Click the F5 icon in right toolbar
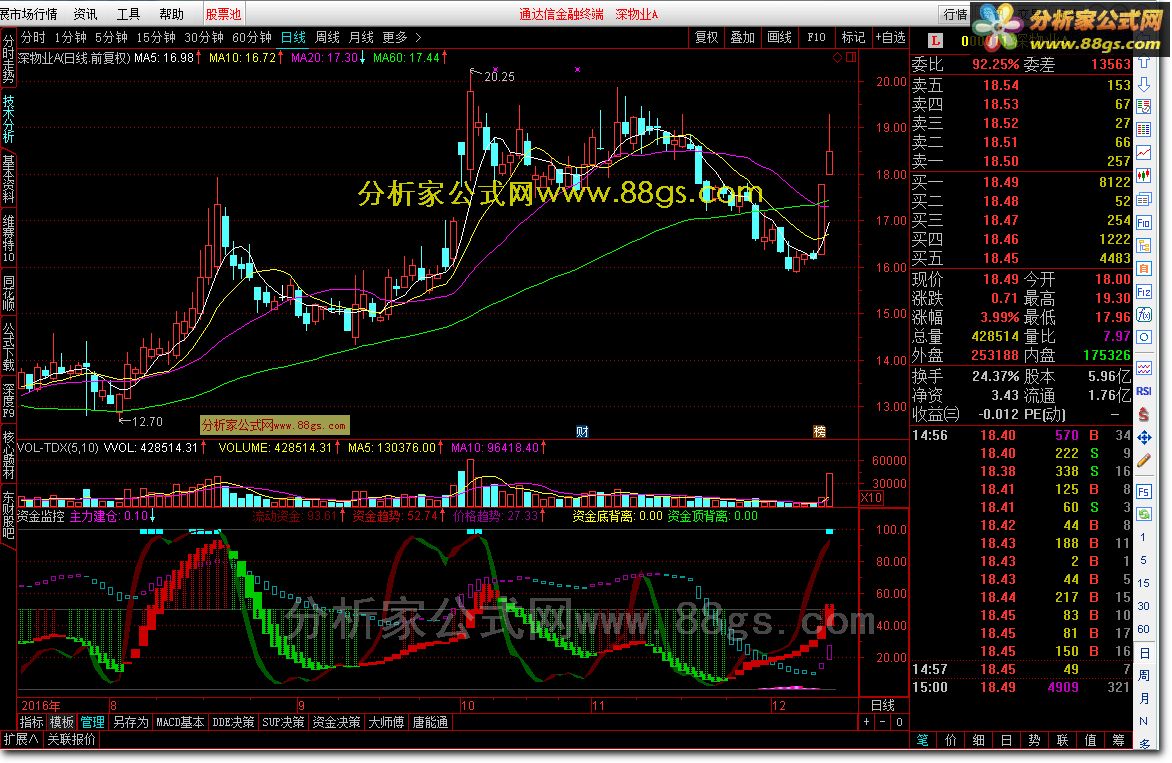 click(1144, 491)
